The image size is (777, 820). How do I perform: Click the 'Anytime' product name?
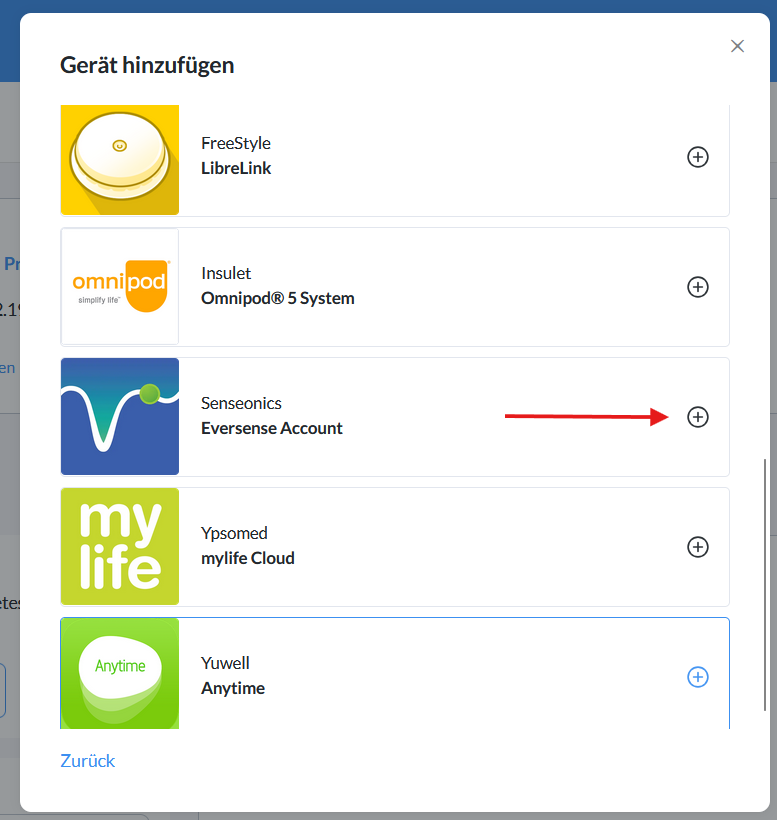233,688
